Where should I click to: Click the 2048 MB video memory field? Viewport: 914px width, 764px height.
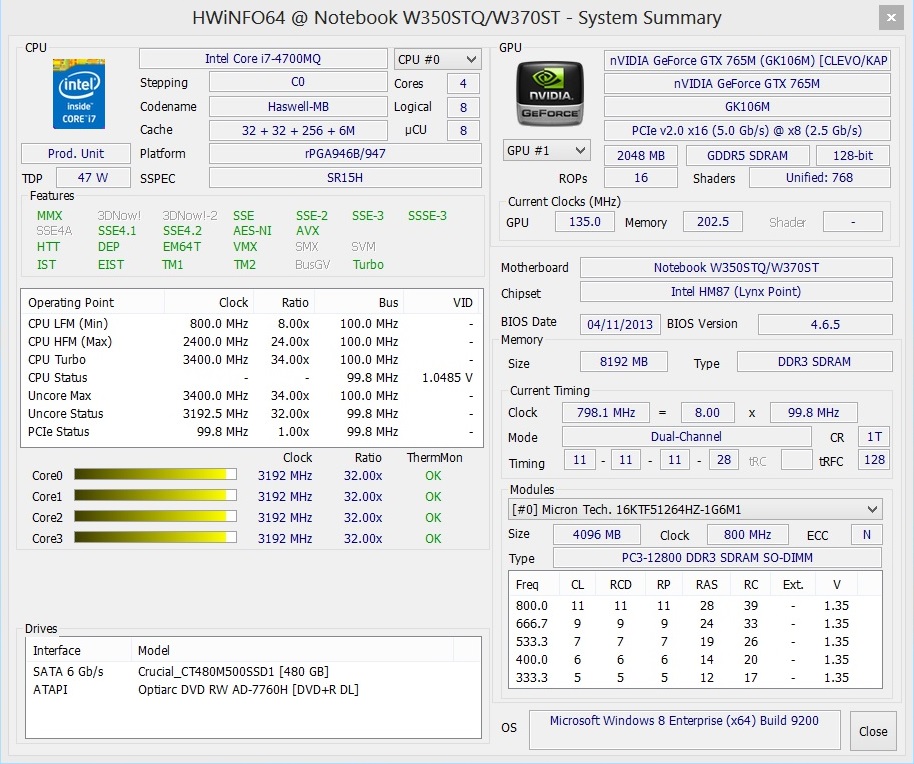click(x=641, y=156)
